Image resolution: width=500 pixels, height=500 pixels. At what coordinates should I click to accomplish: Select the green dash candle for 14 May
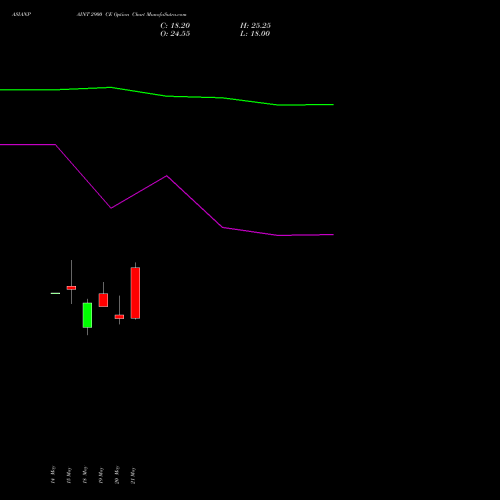click(55, 293)
